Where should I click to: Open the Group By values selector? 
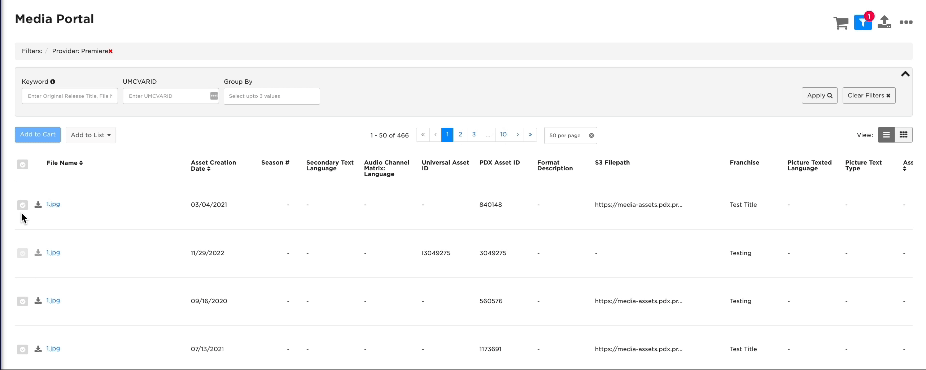(x=272, y=96)
